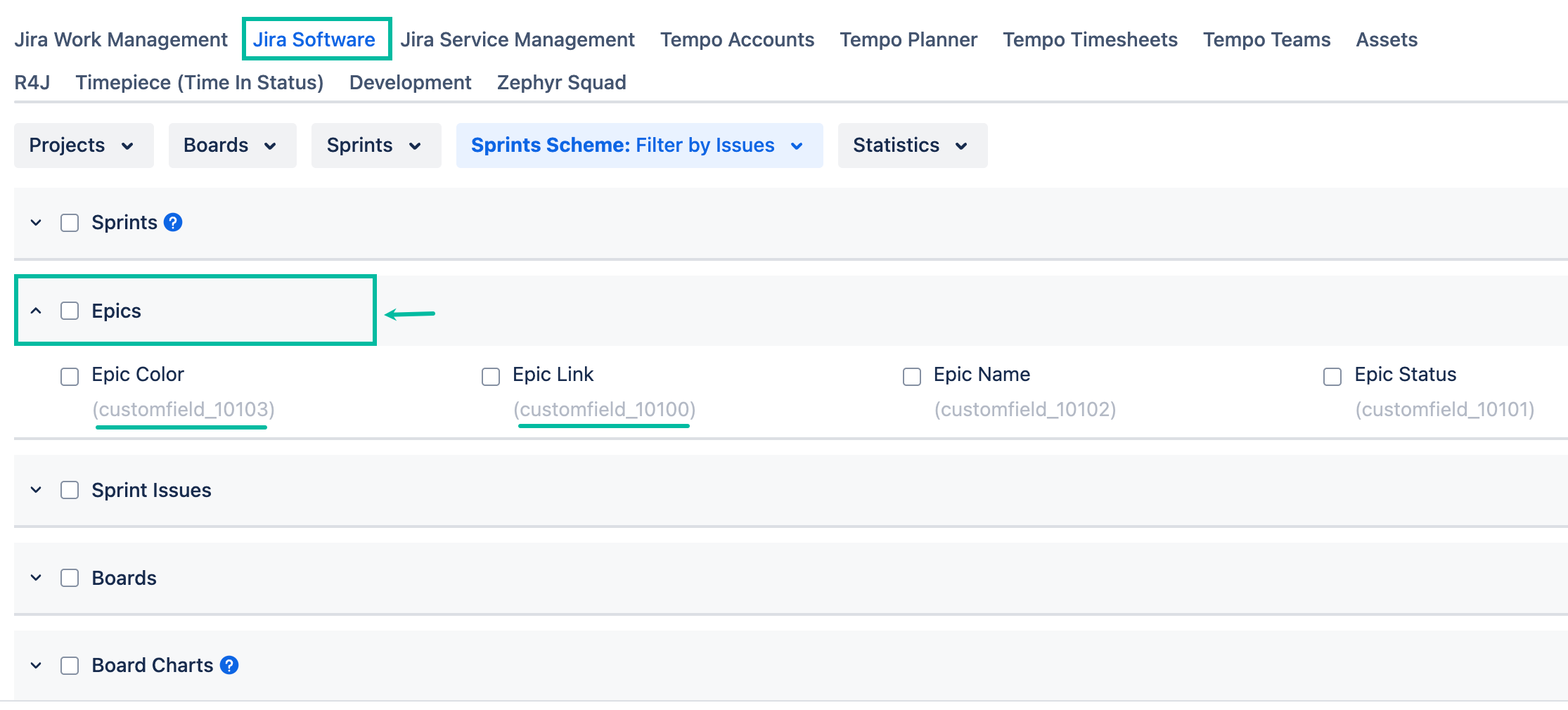Tick the Boards section checkbox
The width and height of the screenshot is (1568, 710).
pos(70,578)
